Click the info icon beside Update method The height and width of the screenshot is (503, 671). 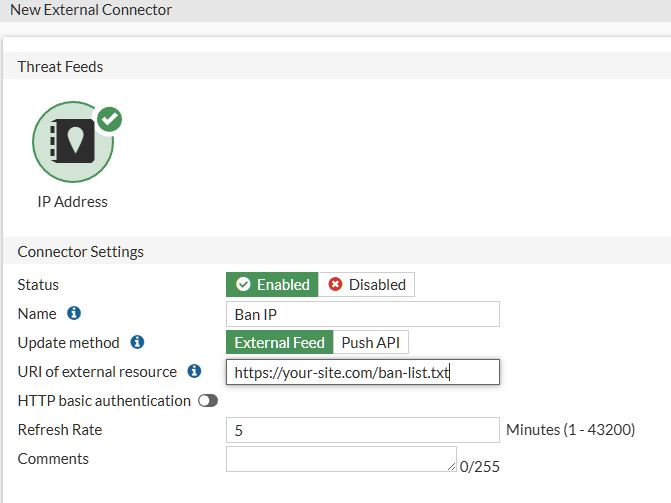(x=137, y=342)
